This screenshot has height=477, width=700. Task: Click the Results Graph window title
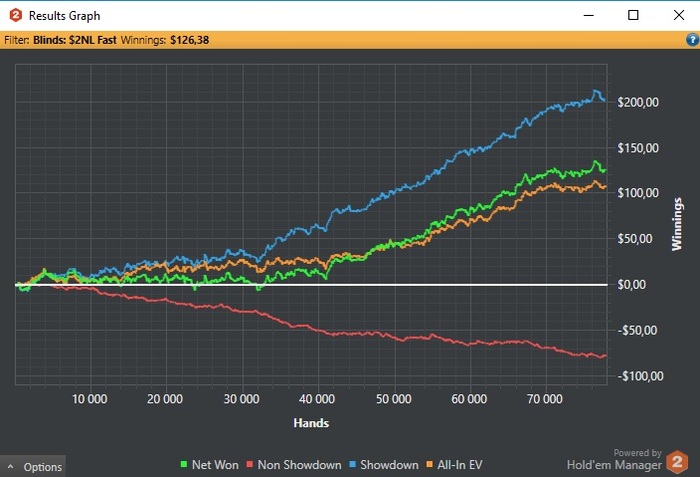click(65, 16)
